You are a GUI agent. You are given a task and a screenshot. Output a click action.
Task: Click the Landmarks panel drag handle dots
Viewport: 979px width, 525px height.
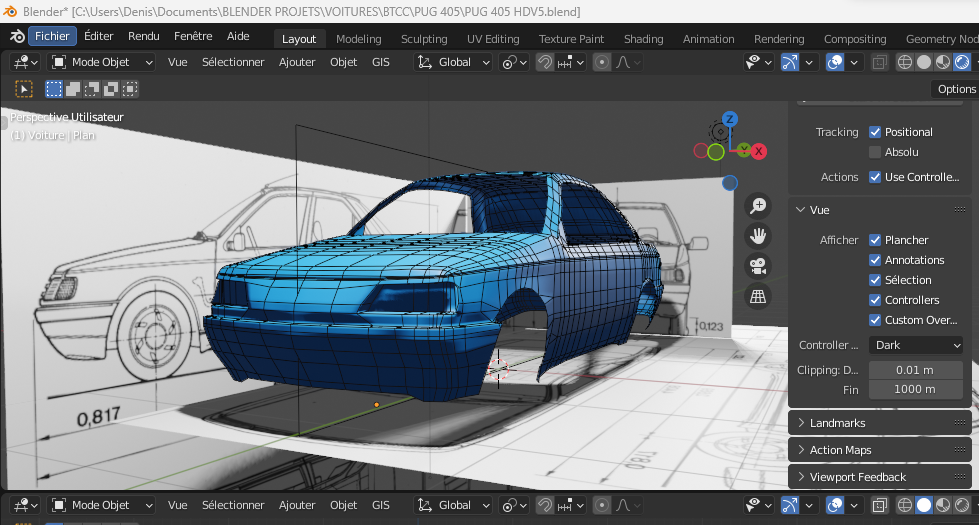click(x=960, y=423)
